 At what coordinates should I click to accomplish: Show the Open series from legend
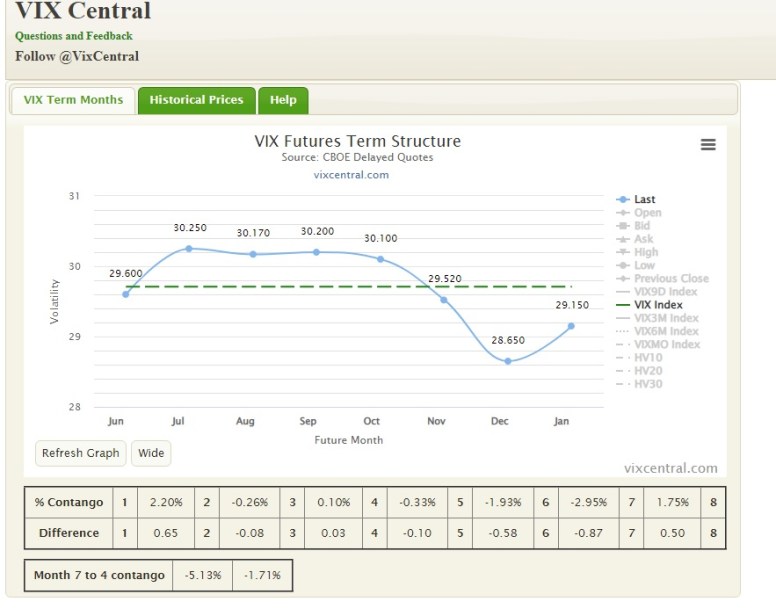point(647,213)
